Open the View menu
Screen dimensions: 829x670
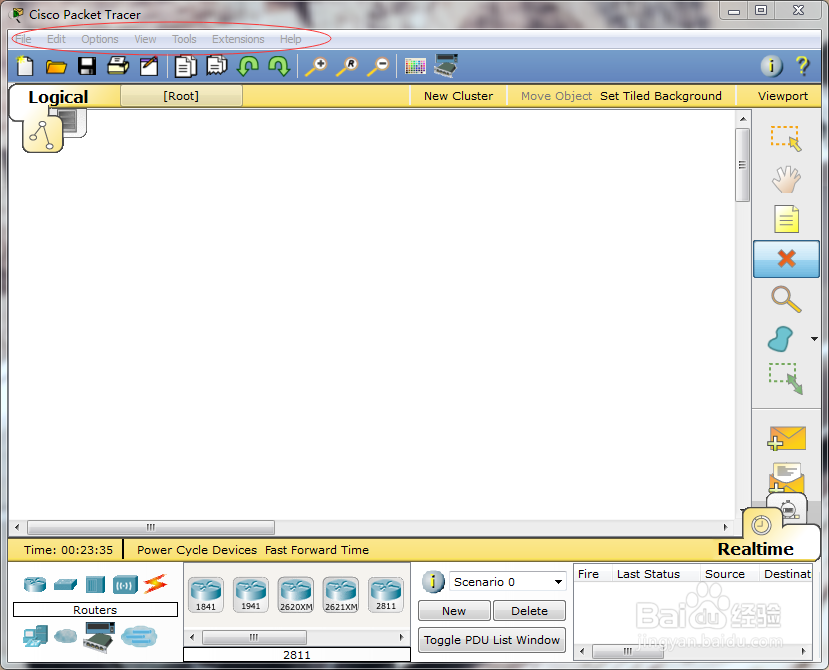(x=145, y=39)
